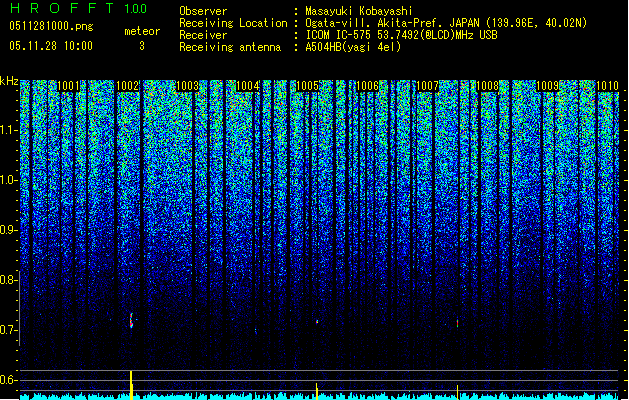
Task: Click the Receiving Location label
Action: point(233,23)
